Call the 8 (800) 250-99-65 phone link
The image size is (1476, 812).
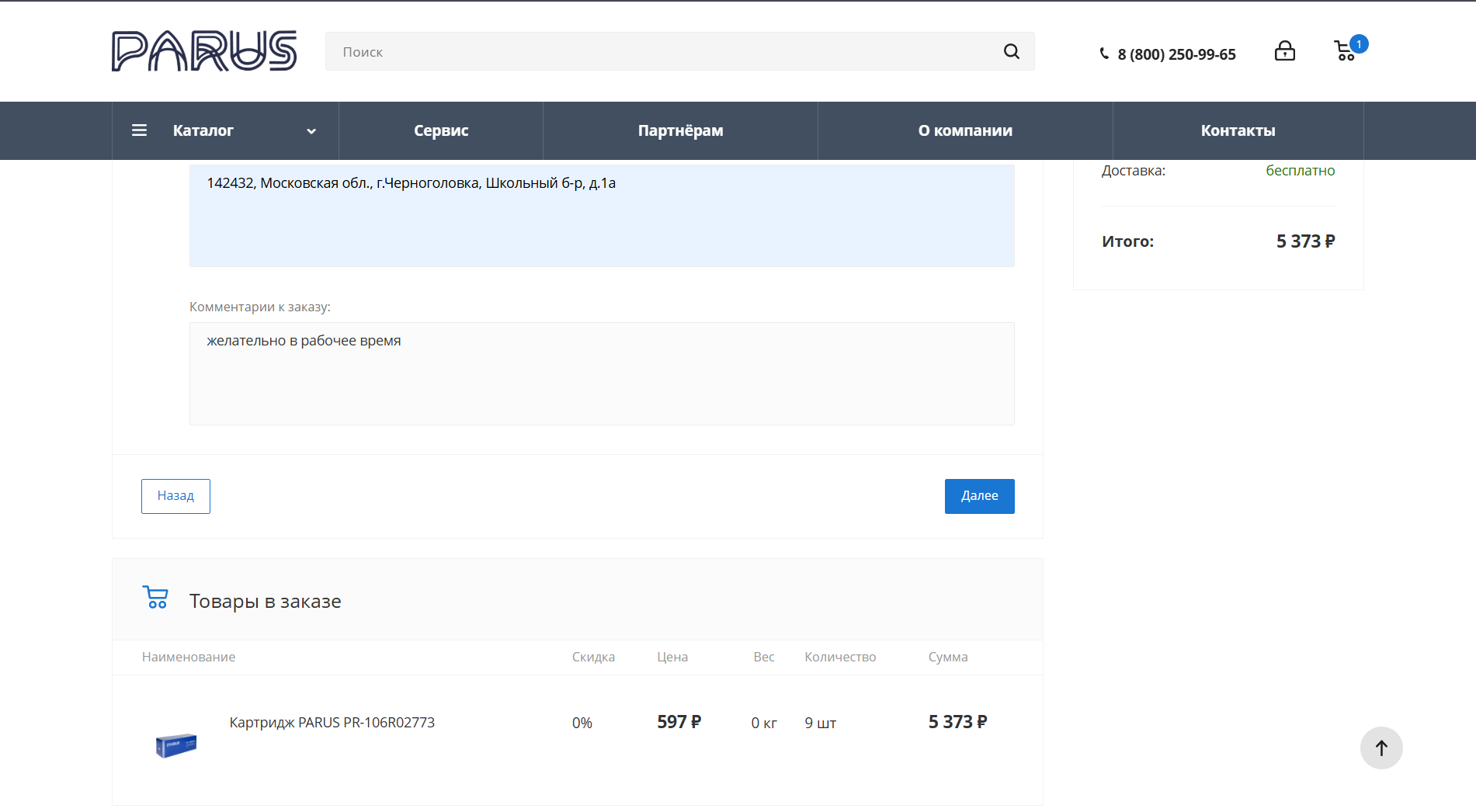coord(1176,54)
